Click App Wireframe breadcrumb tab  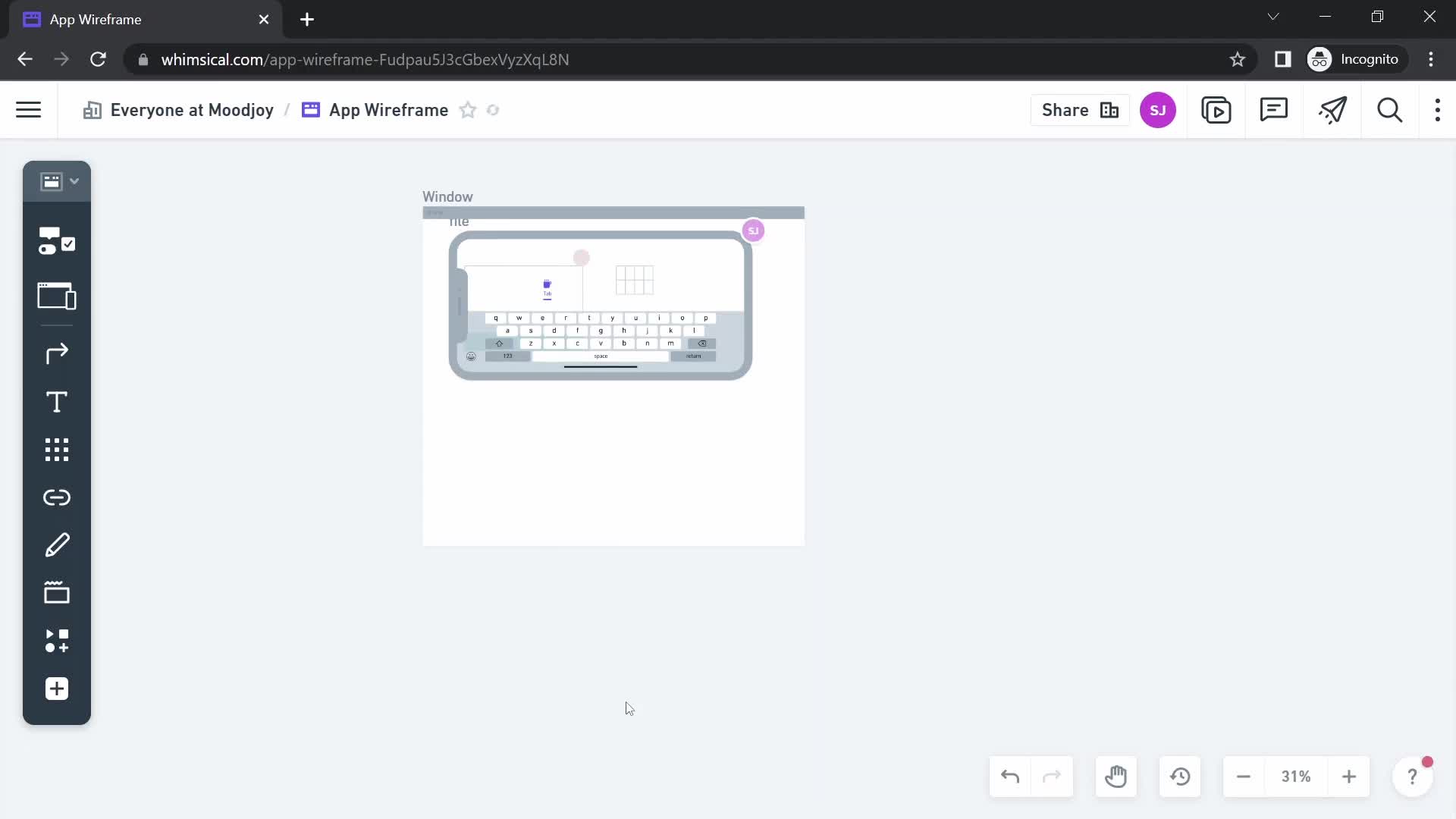(389, 110)
